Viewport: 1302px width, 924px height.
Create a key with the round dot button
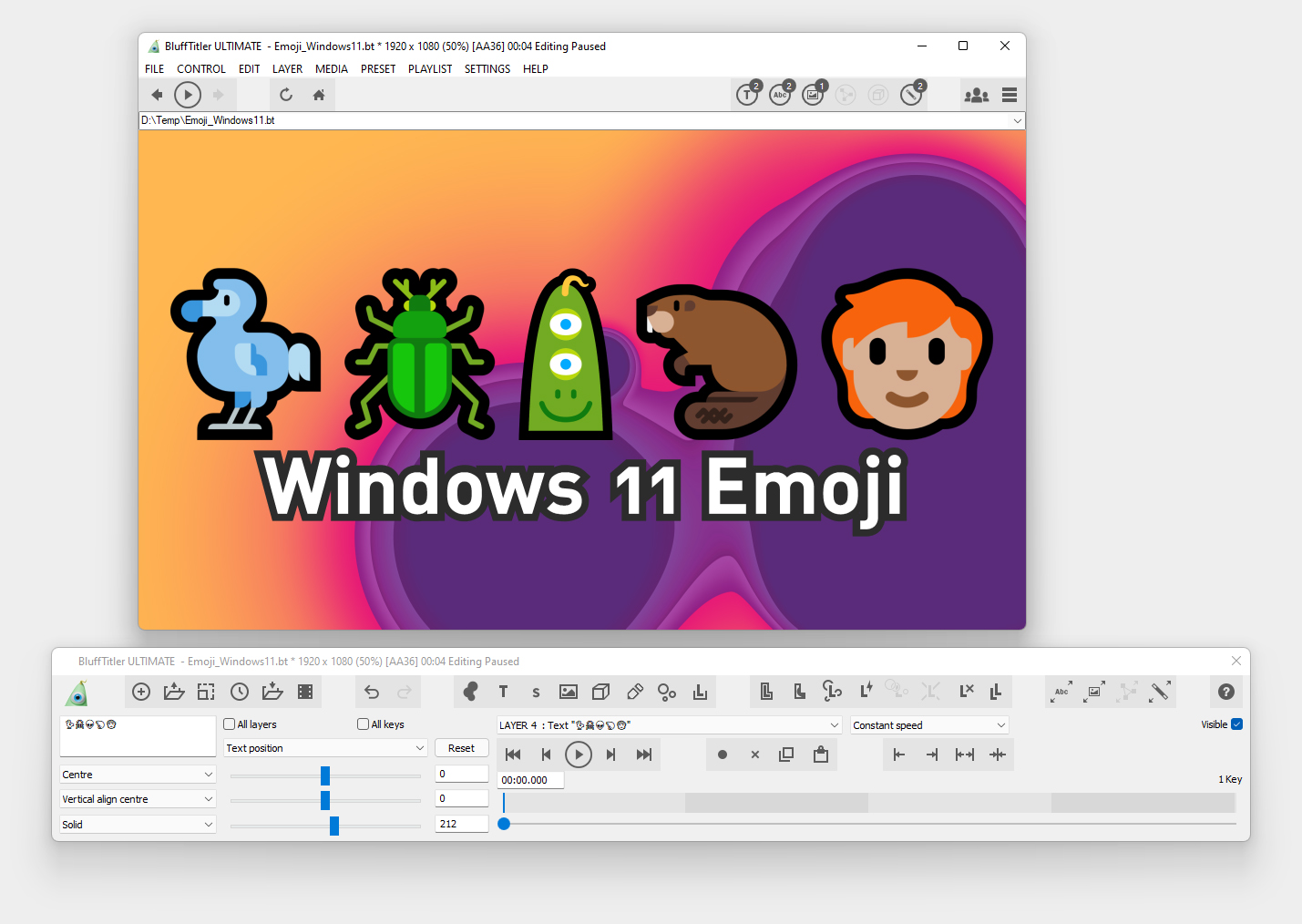pos(723,755)
